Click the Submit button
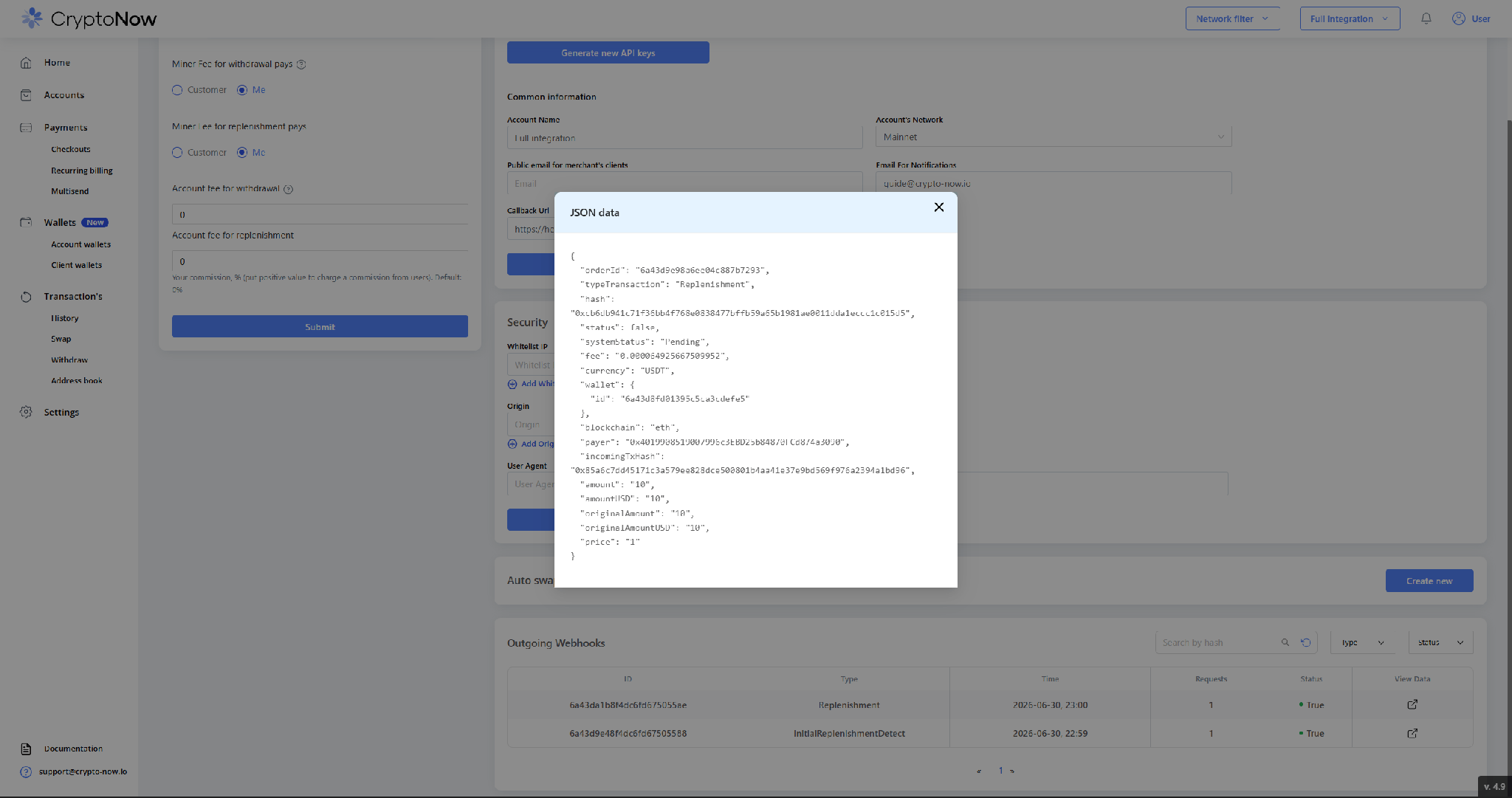This screenshot has height=798, width=1512. click(320, 326)
